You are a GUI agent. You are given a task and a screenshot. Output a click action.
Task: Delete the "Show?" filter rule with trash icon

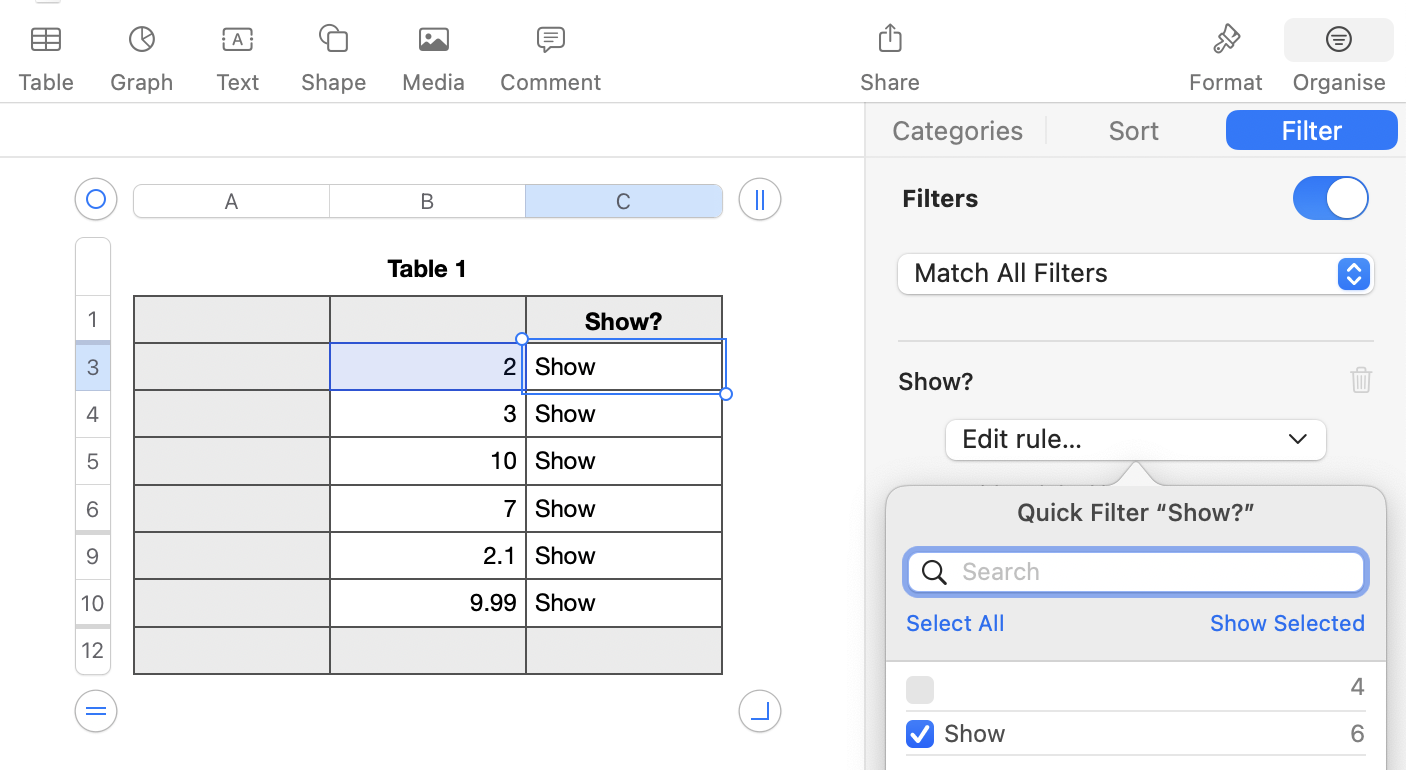(1360, 380)
